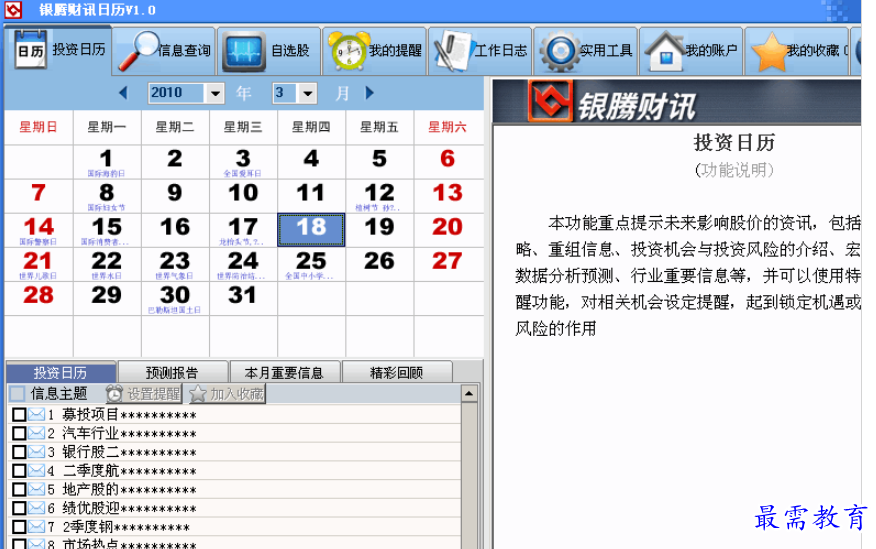Expand the year 2010 dropdown
The image size is (876, 549).
pos(215,93)
